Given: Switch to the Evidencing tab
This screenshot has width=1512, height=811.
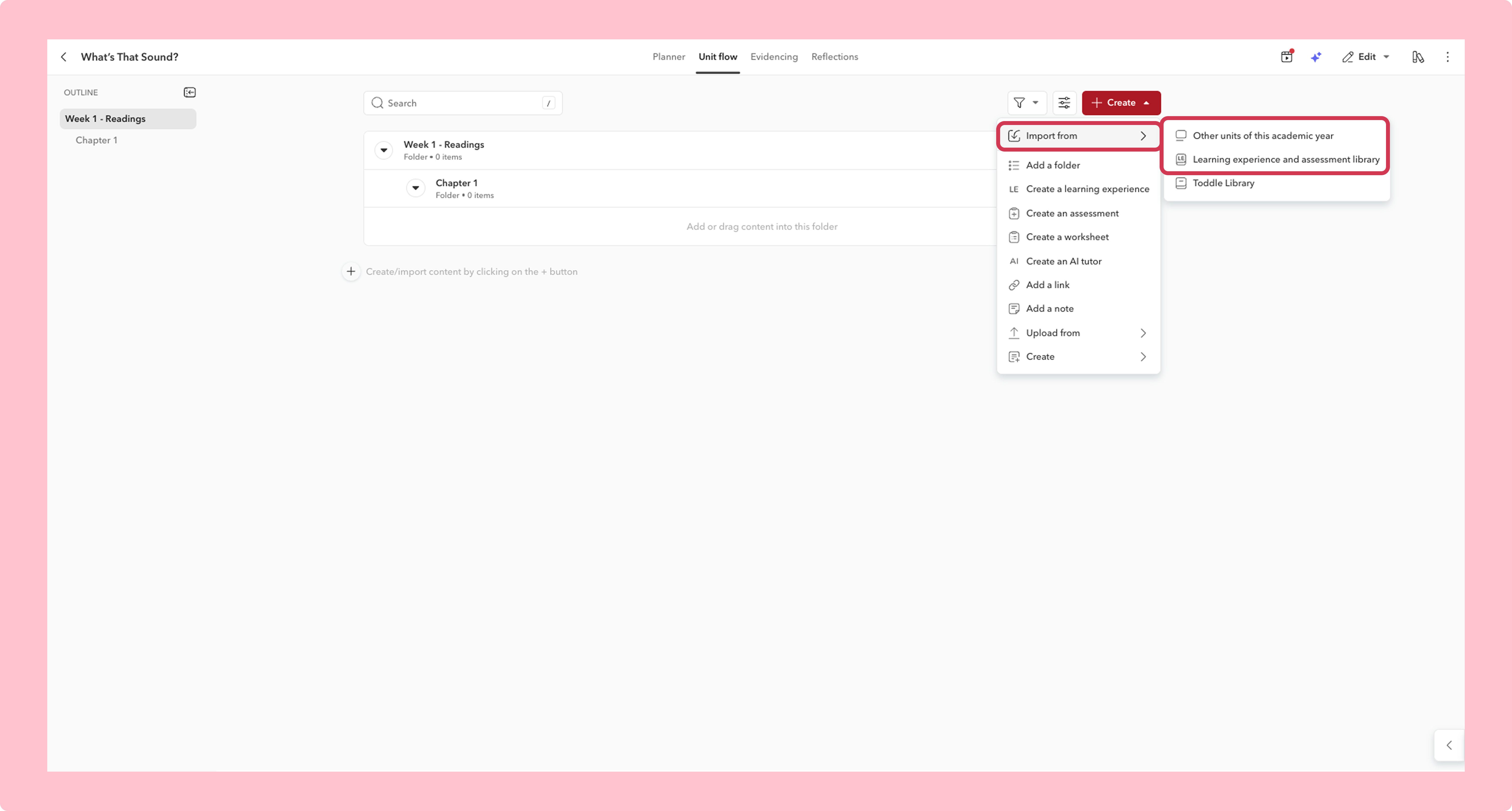Looking at the screenshot, I should pos(774,56).
